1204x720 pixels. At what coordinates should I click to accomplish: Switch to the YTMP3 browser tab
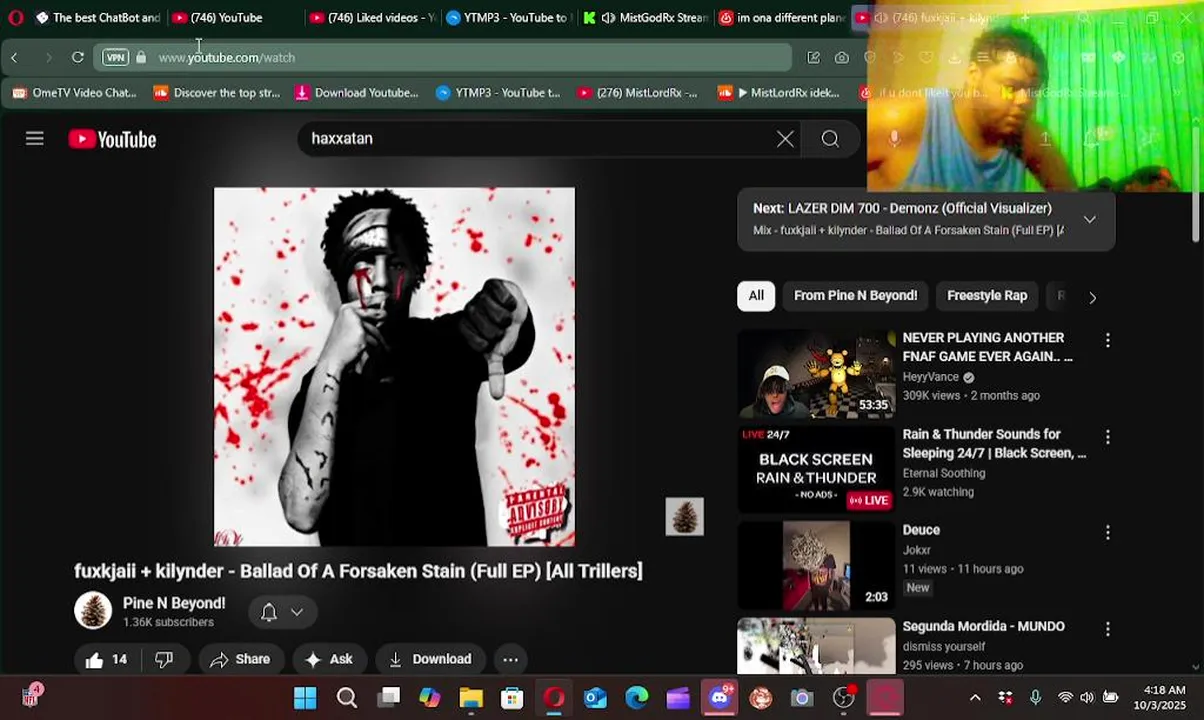(507, 18)
